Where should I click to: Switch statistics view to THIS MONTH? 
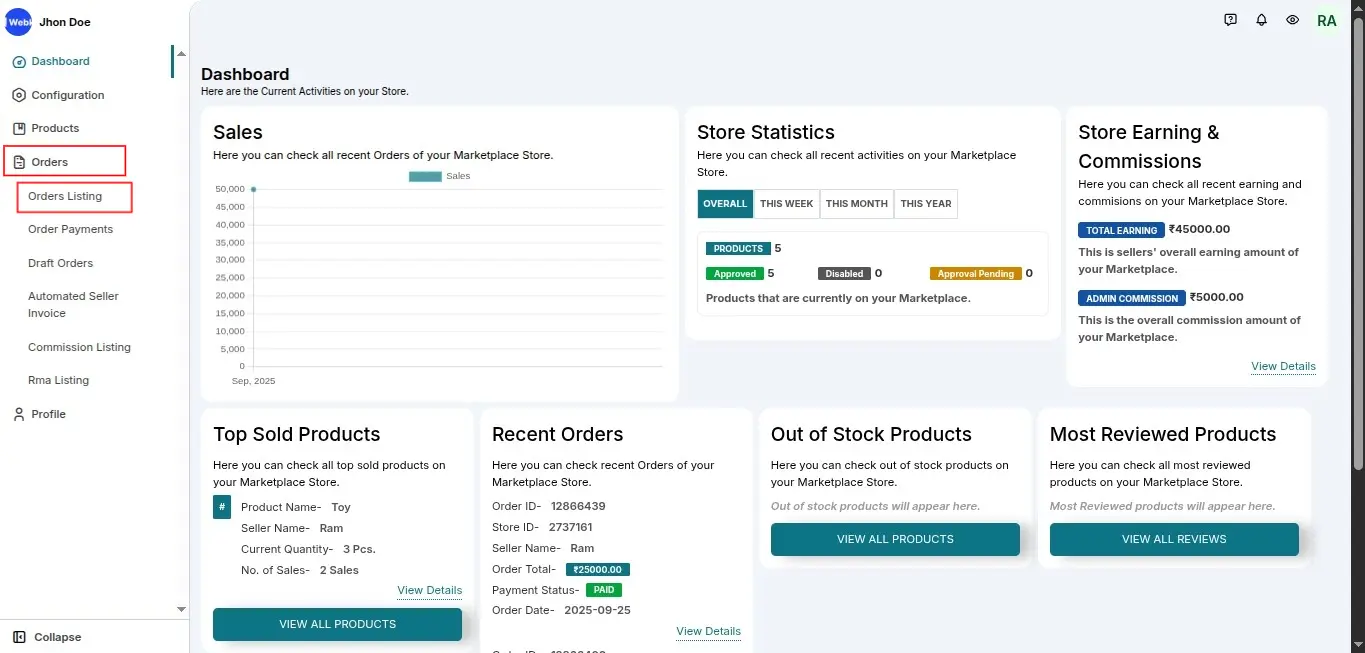coord(856,203)
